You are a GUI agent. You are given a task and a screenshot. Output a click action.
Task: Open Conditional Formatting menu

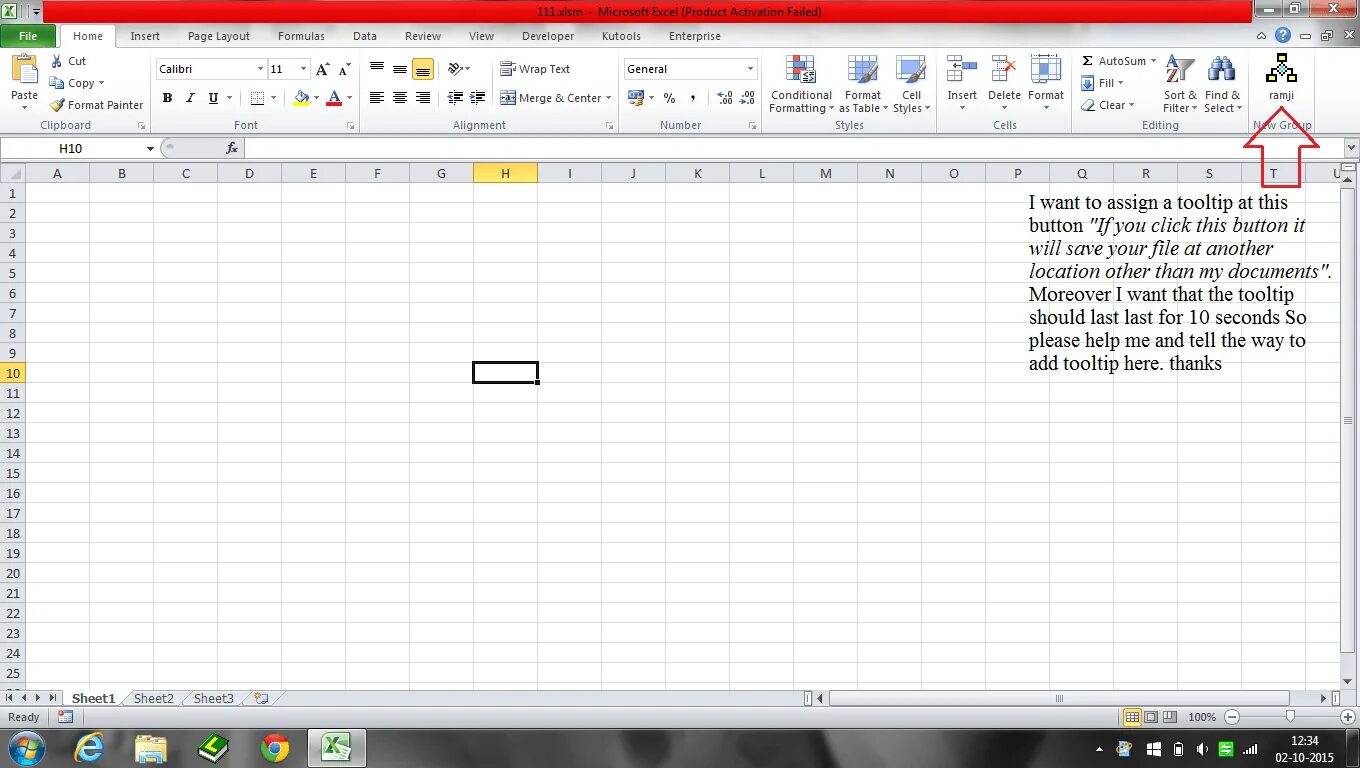tap(801, 85)
